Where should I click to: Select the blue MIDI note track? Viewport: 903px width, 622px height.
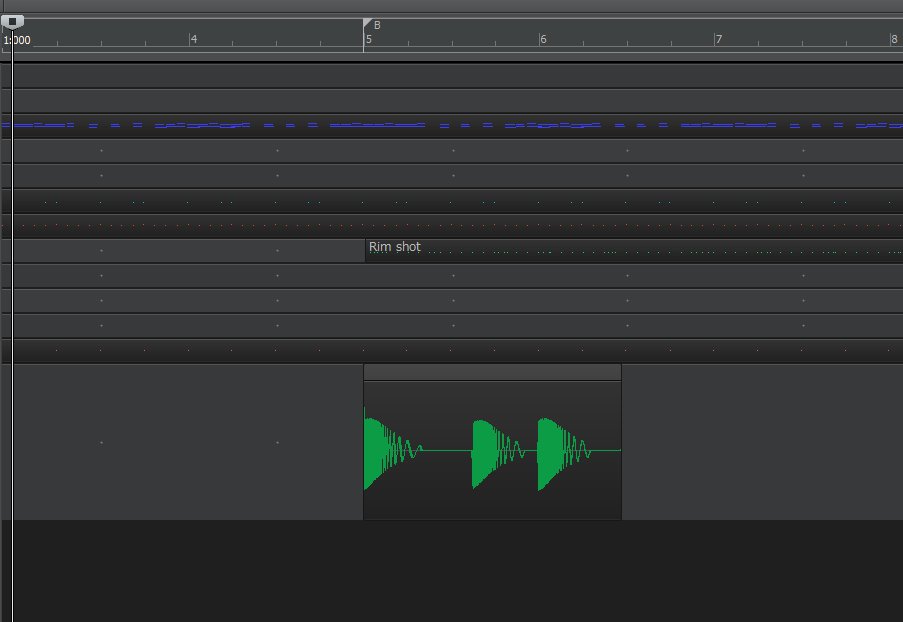point(452,125)
